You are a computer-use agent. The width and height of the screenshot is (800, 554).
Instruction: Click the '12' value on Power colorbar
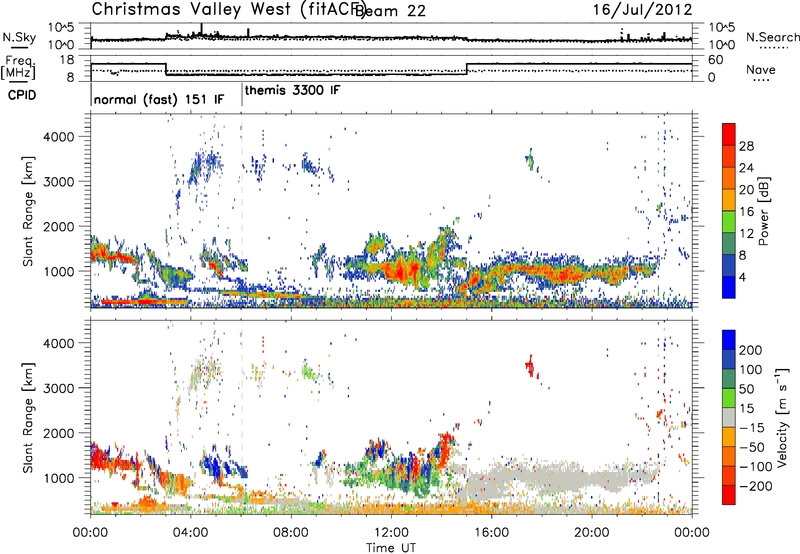746,234
